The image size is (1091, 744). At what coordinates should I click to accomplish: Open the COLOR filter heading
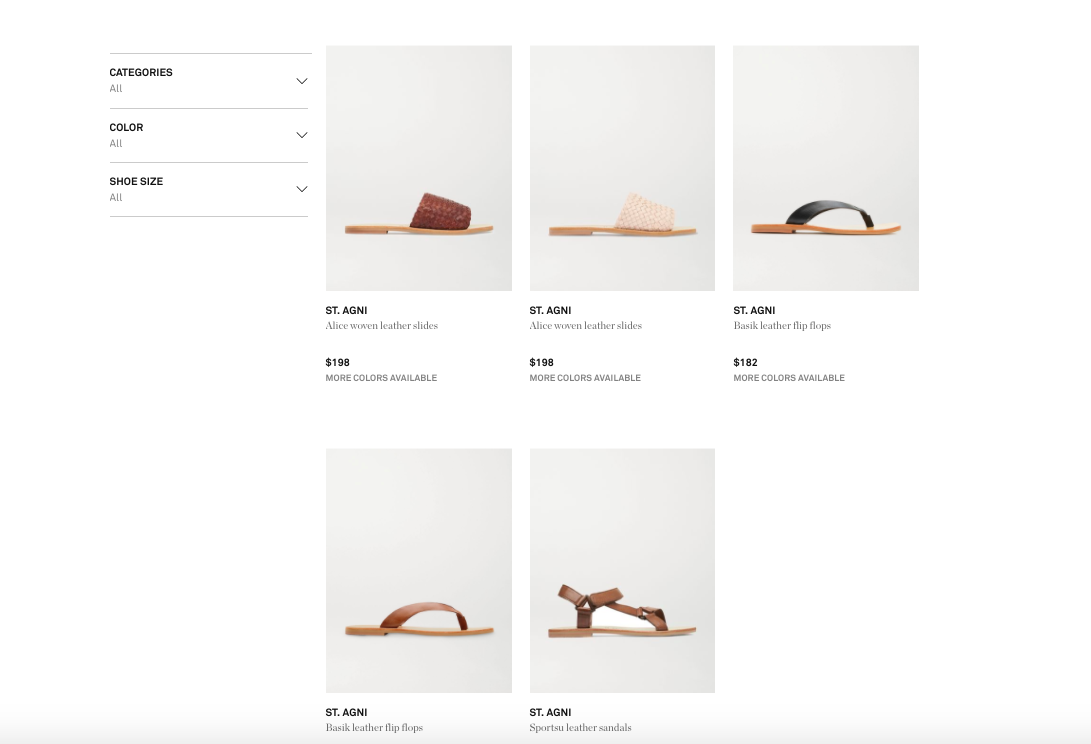(x=126, y=127)
